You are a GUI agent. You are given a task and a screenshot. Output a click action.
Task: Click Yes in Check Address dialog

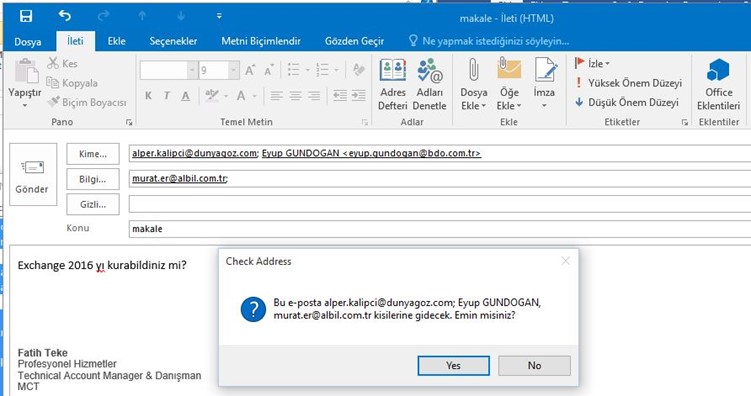(x=454, y=366)
